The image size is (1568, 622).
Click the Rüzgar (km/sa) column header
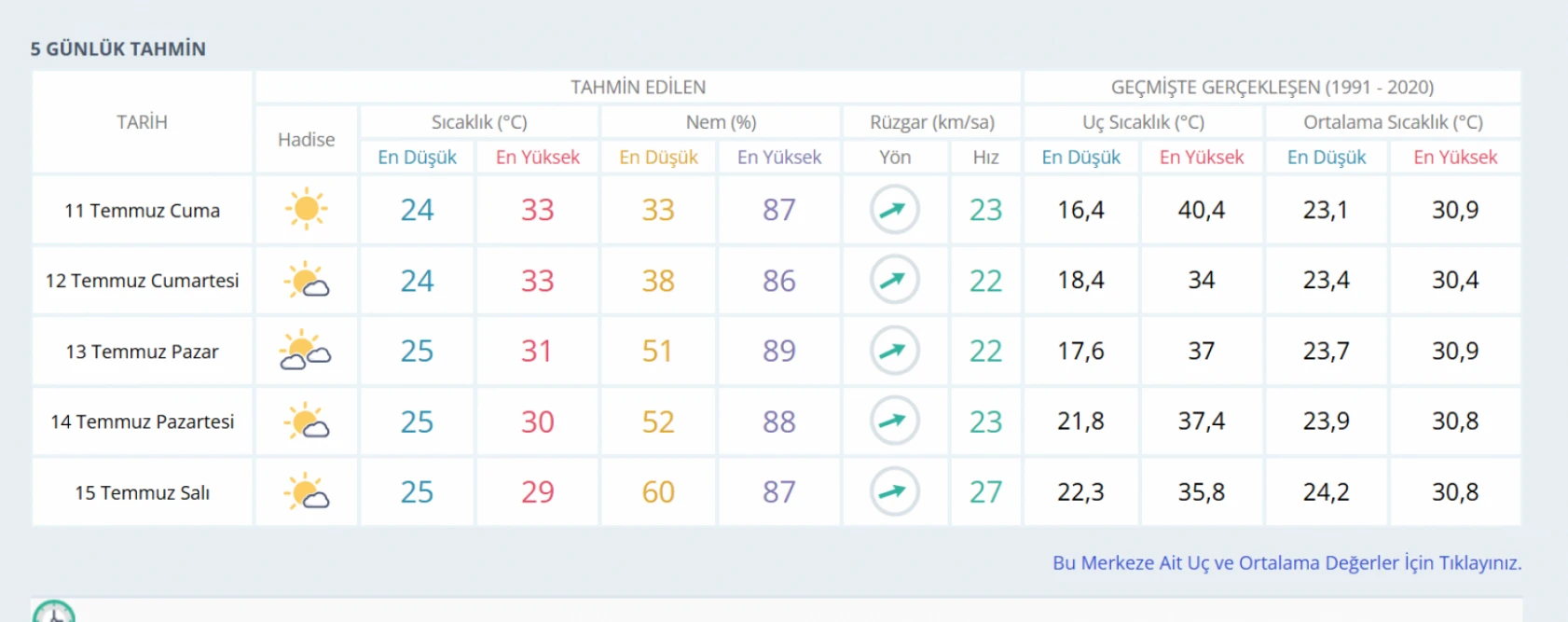pyautogui.click(x=931, y=122)
